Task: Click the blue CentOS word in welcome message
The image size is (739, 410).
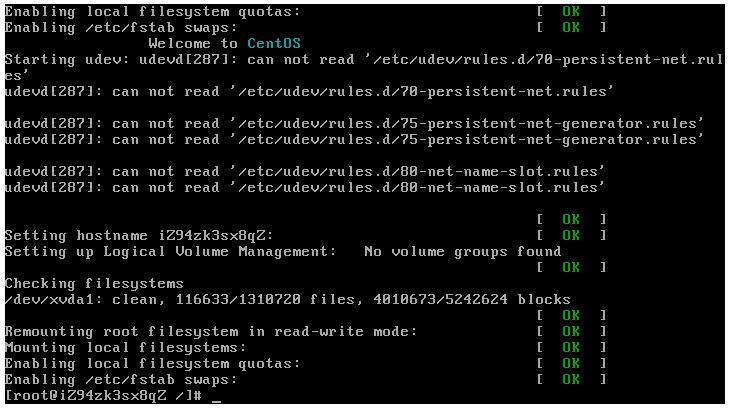Action: (273, 44)
